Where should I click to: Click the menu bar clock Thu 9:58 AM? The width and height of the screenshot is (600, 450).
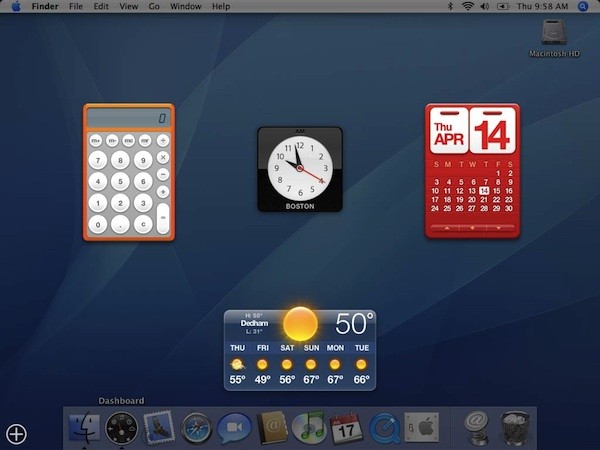pyautogui.click(x=542, y=7)
